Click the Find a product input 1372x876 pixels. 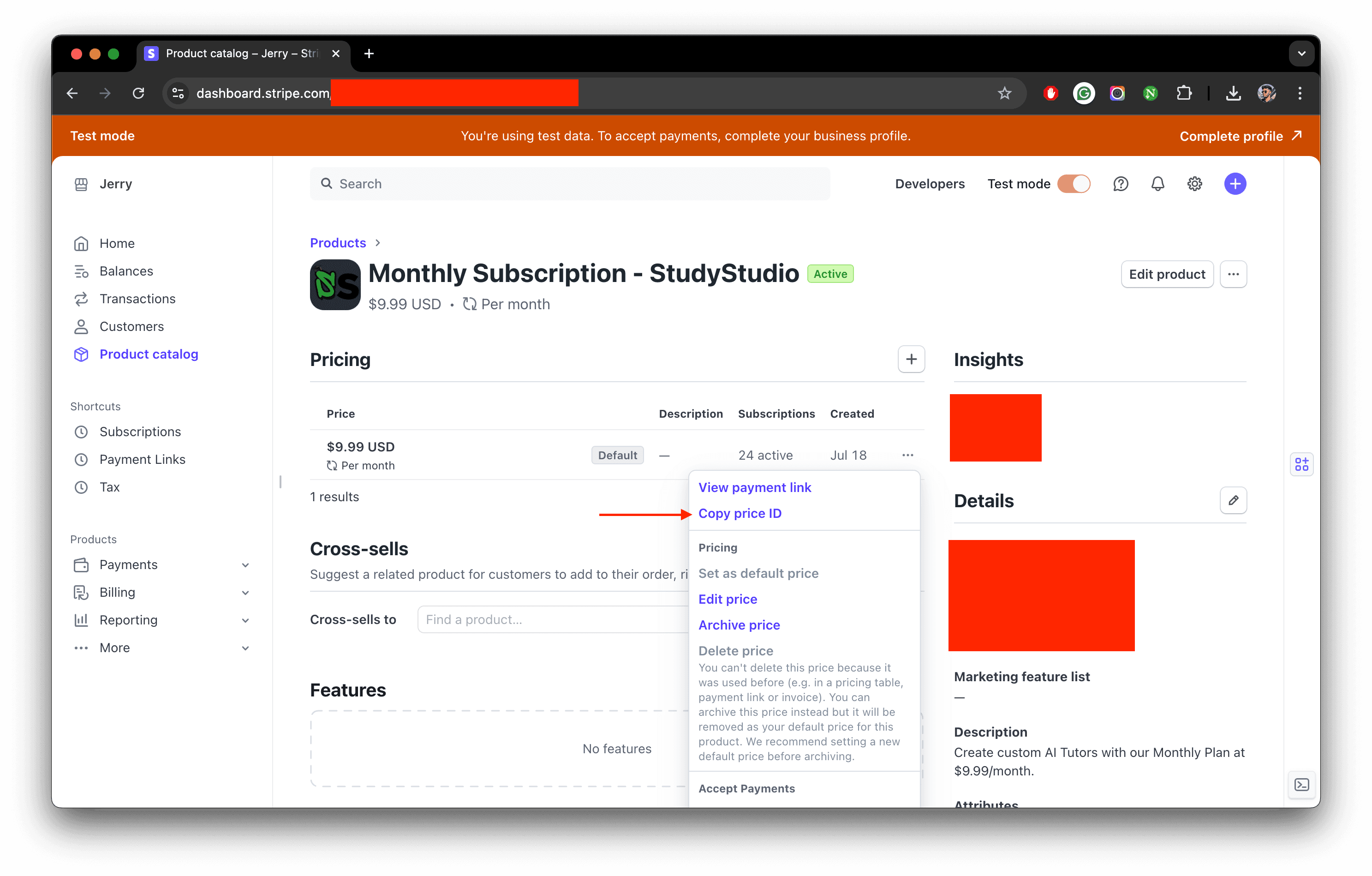553,619
